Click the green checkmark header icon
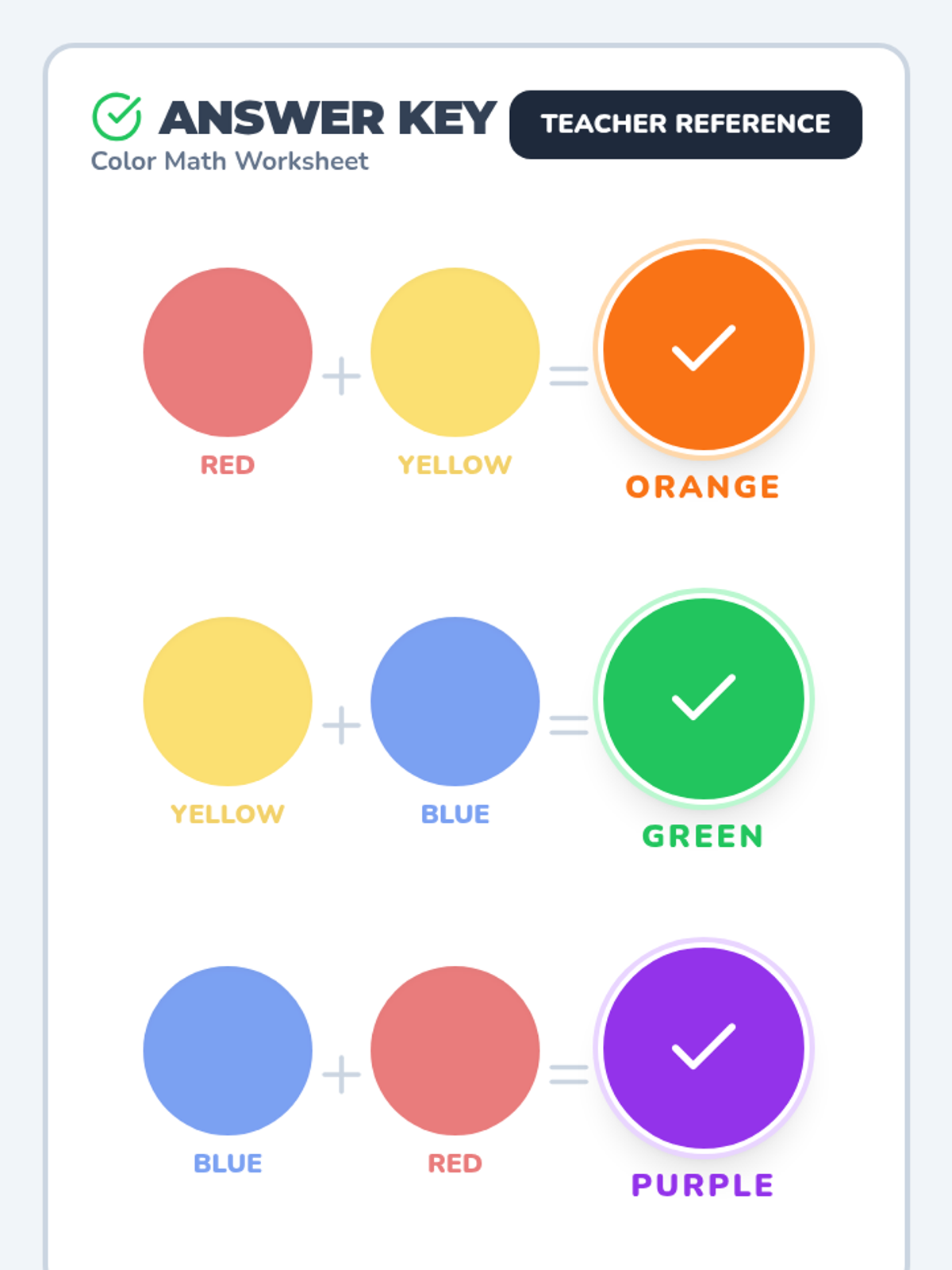 point(117,117)
